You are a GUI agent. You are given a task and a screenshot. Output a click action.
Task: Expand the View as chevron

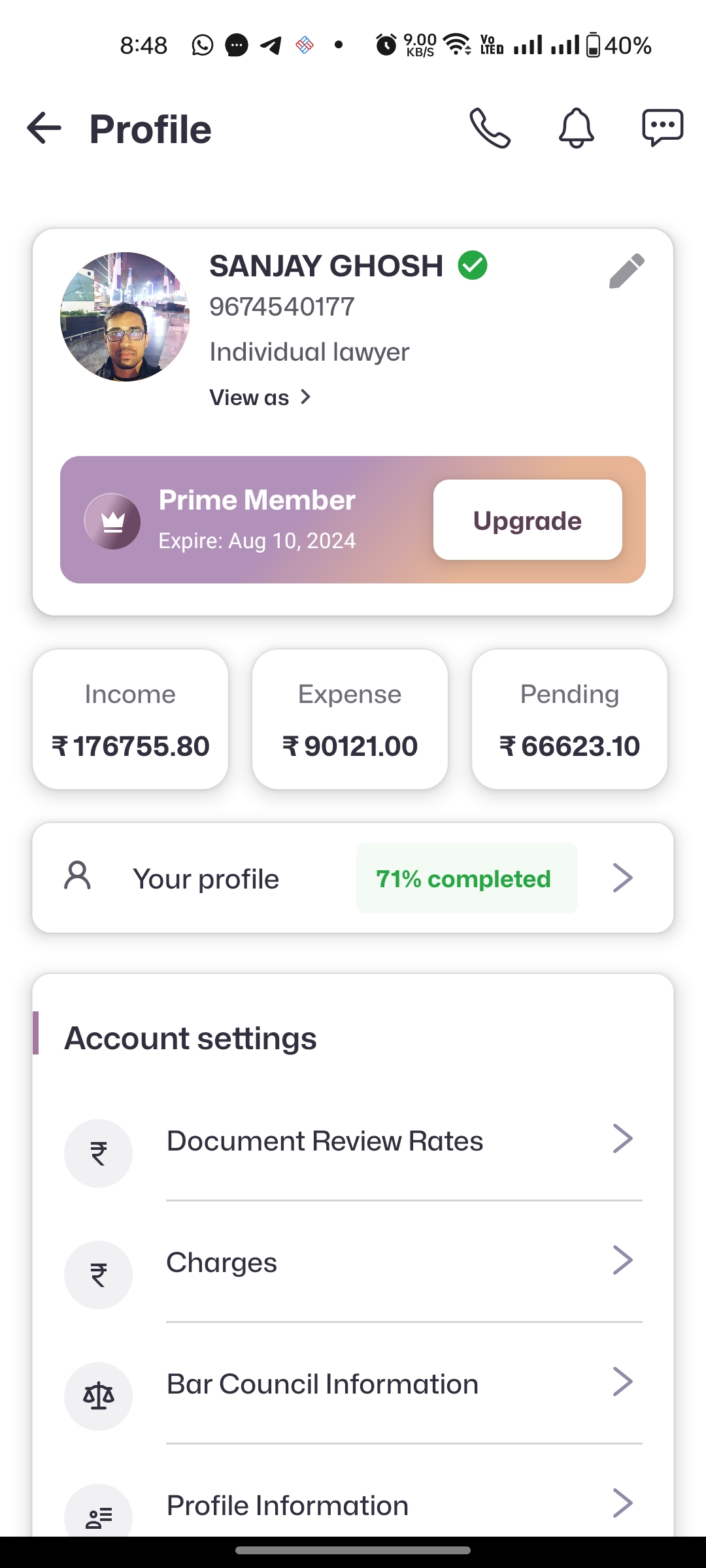(305, 397)
